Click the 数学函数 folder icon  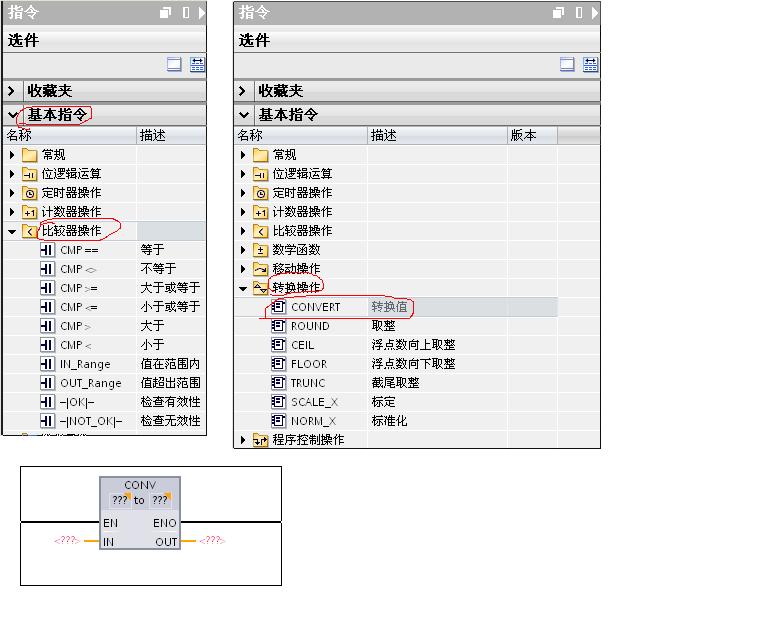tap(261, 250)
